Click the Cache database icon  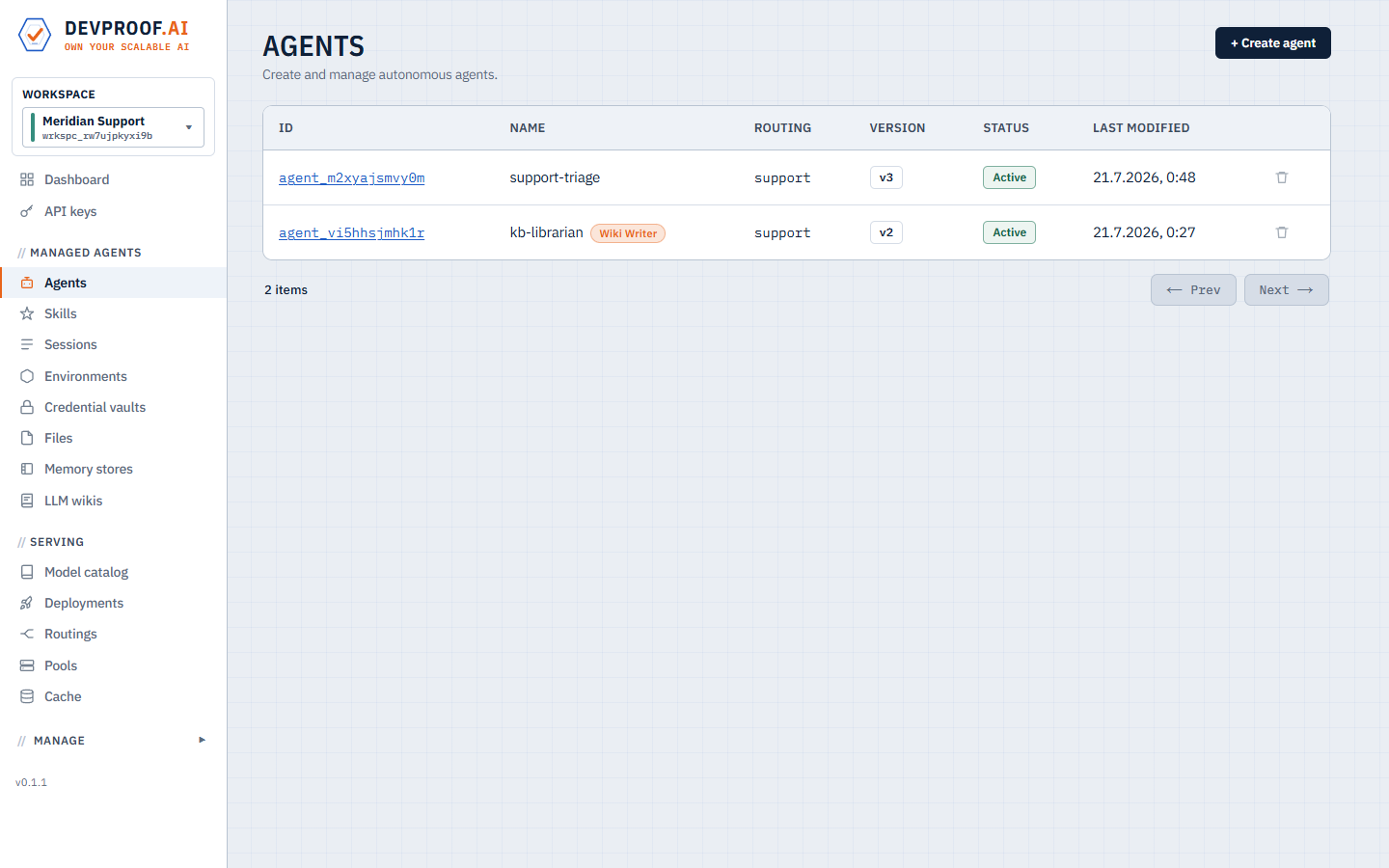pyautogui.click(x=27, y=696)
